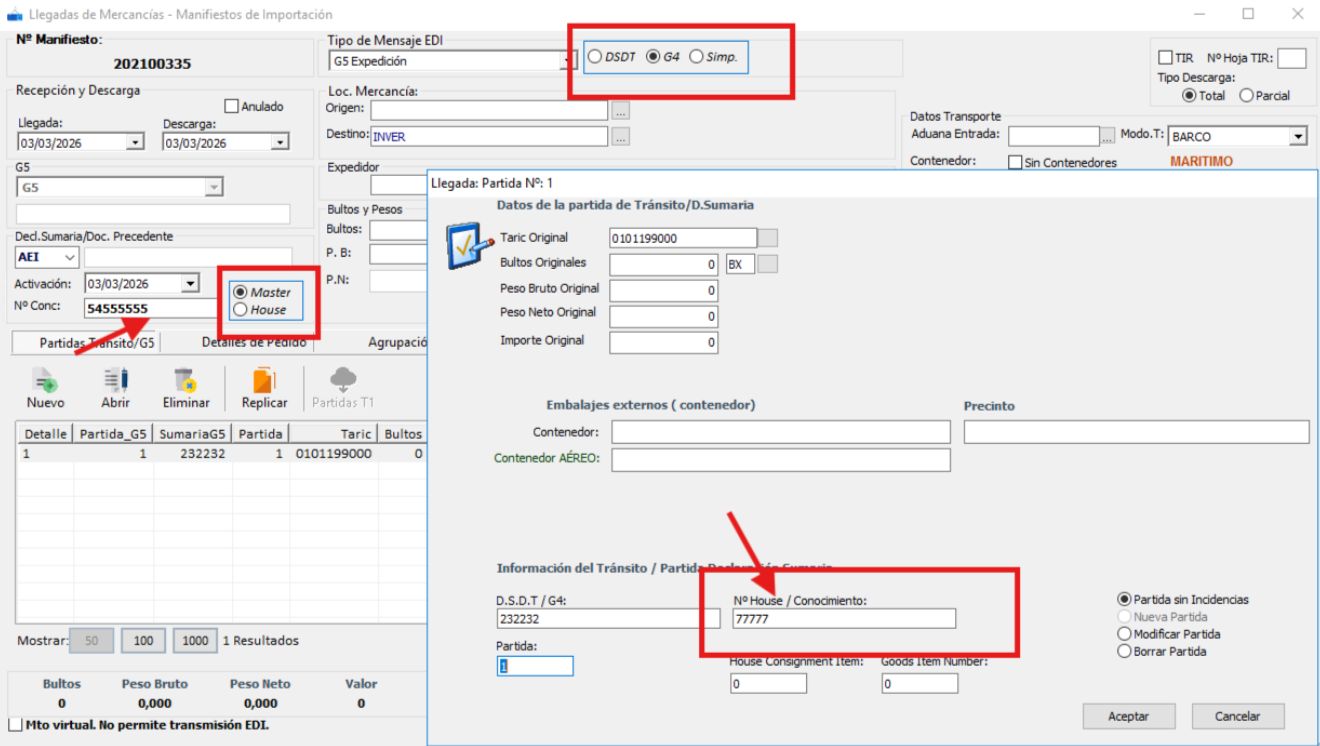This screenshot has height=746, width=1320.
Task: Click the Eliminar toolbar icon
Action: tap(186, 382)
